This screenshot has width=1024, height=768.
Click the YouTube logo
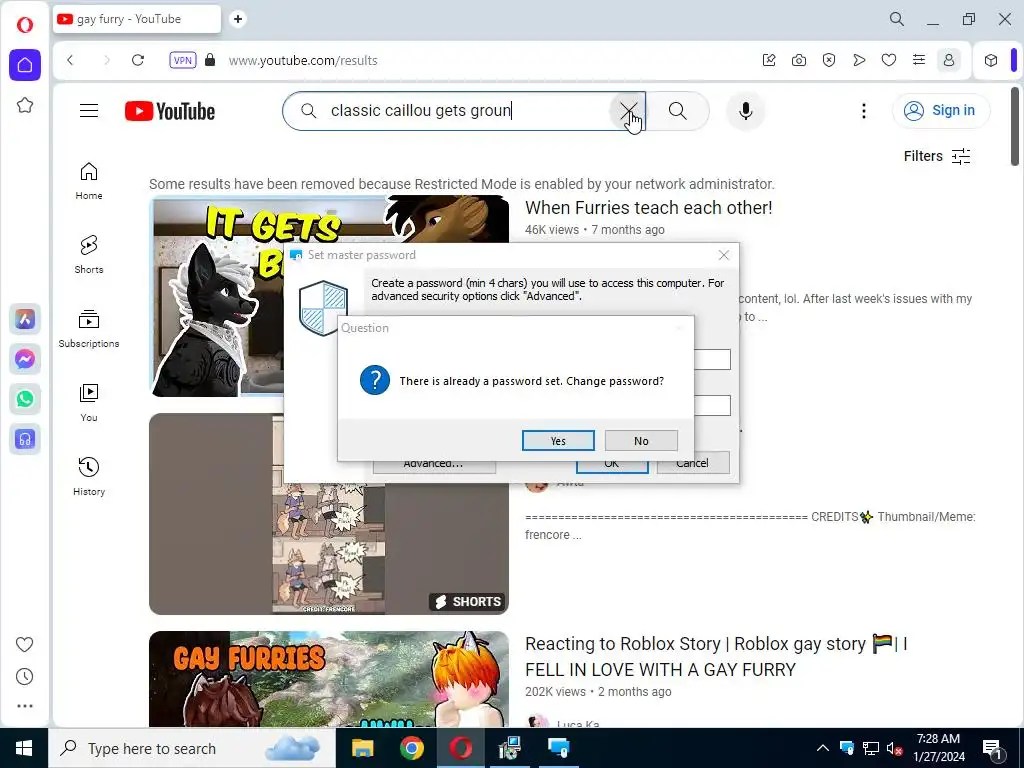[170, 111]
